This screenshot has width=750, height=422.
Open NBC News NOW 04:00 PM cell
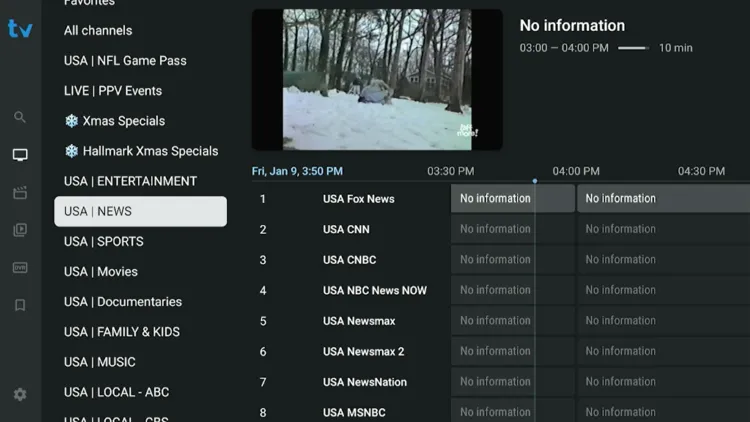pyautogui.click(x=663, y=290)
